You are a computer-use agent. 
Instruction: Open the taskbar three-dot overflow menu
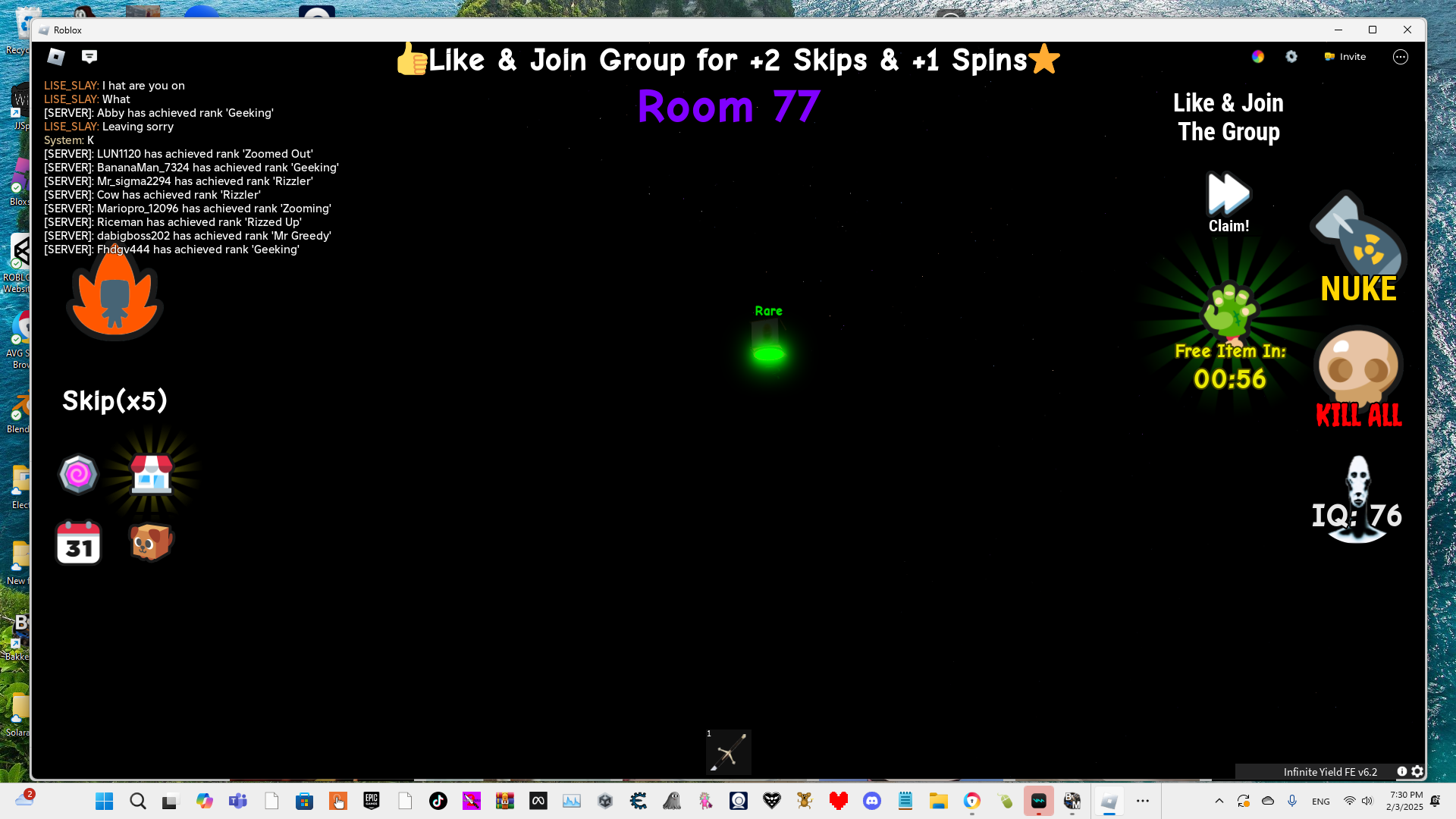coord(1143,801)
